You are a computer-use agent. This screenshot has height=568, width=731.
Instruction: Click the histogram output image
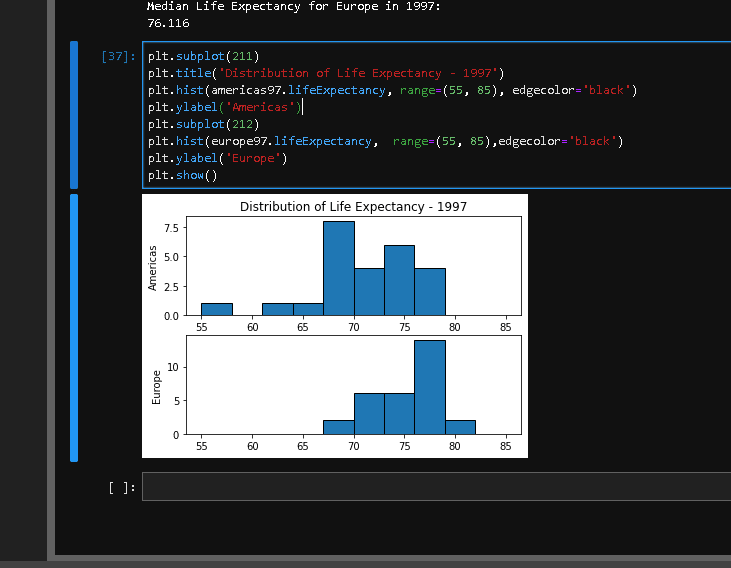pos(335,326)
